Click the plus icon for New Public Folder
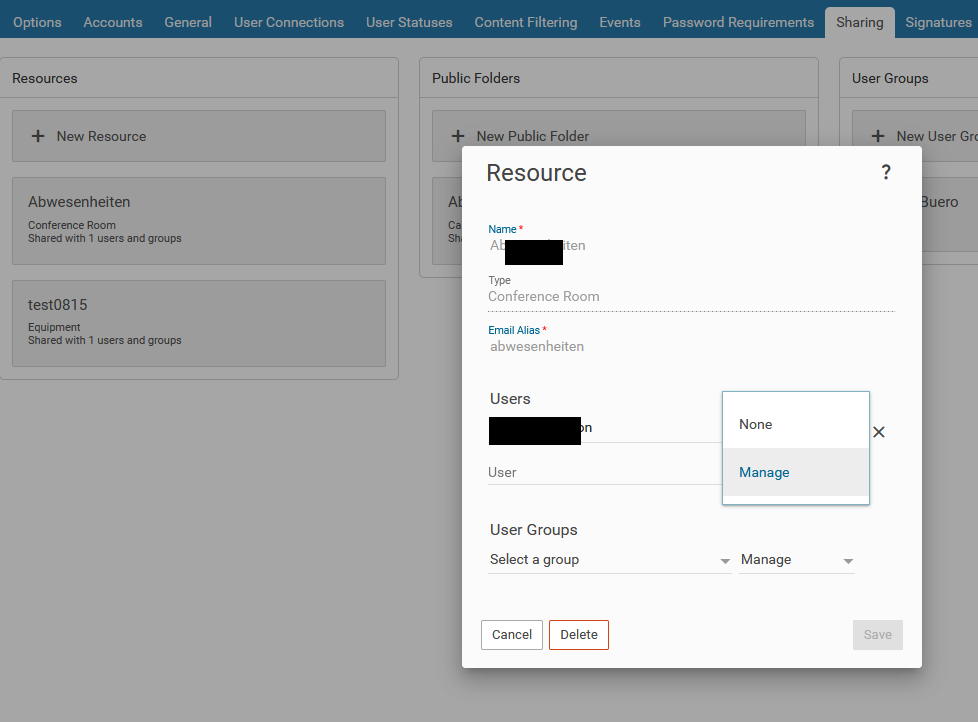The image size is (978, 722). (x=458, y=136)
